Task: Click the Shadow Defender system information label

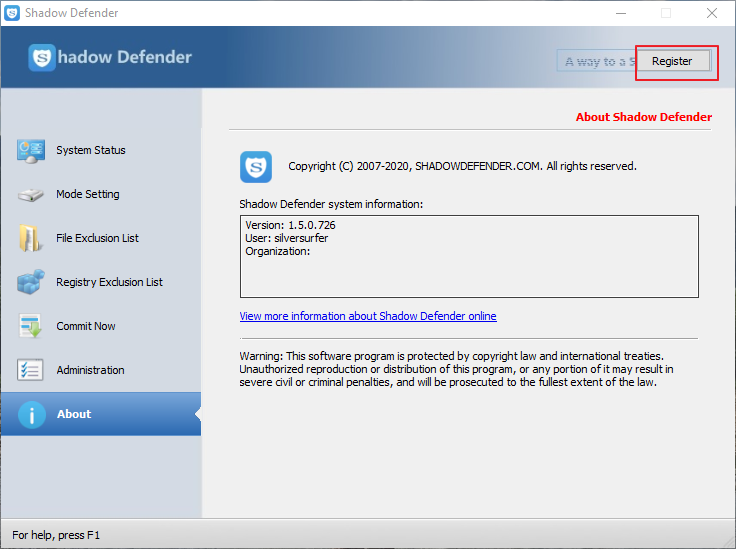Action: click(x=331, y=204)
